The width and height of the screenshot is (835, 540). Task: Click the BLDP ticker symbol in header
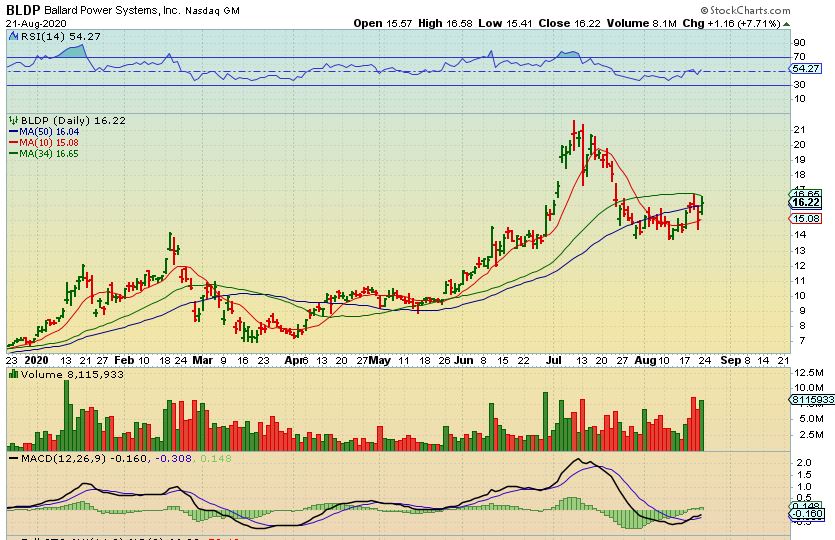pyautogui.click(x=23, y=10)
